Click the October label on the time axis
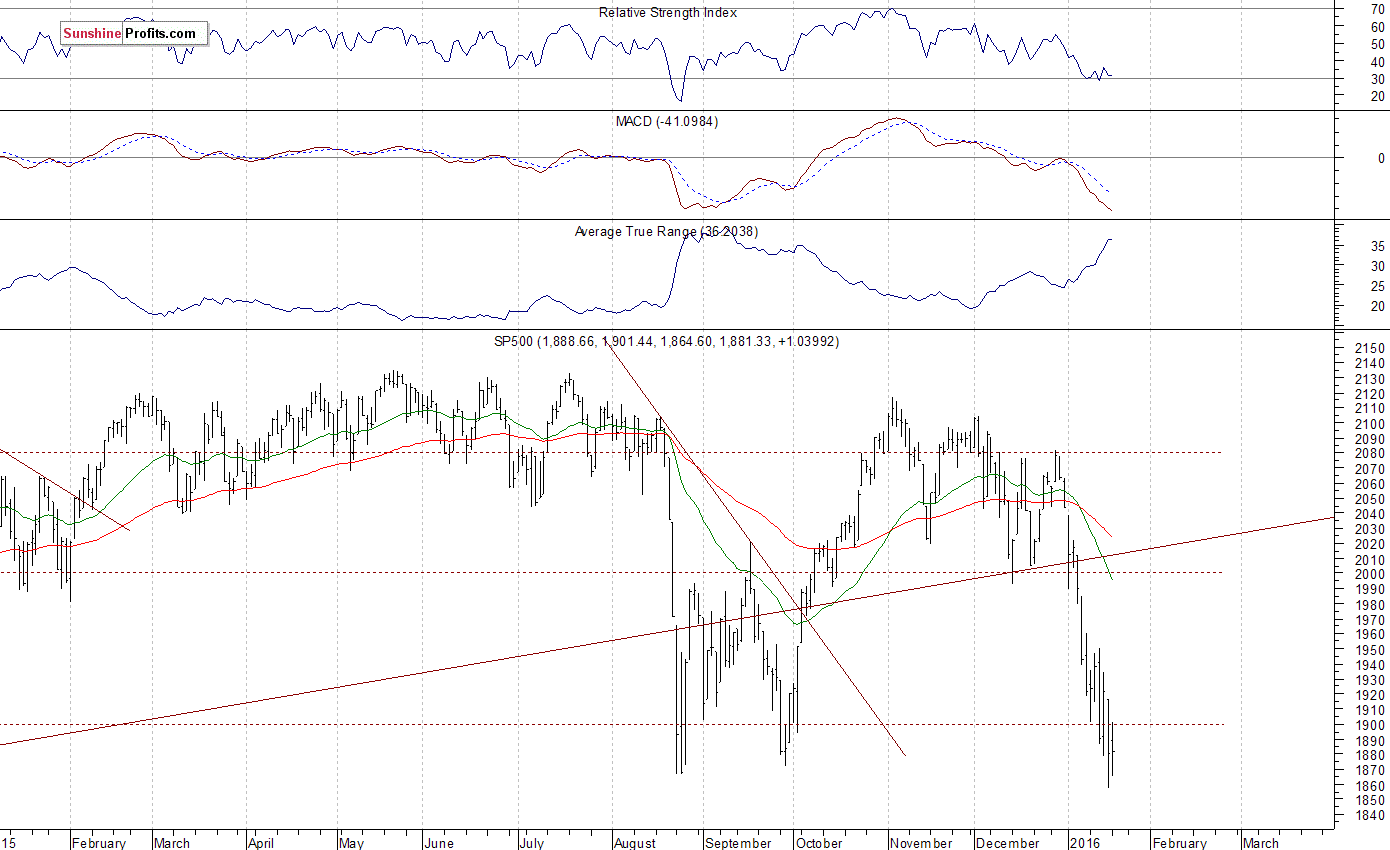Screen dimensions: 1390x850 pyautogui.click(x=819, y=843)
